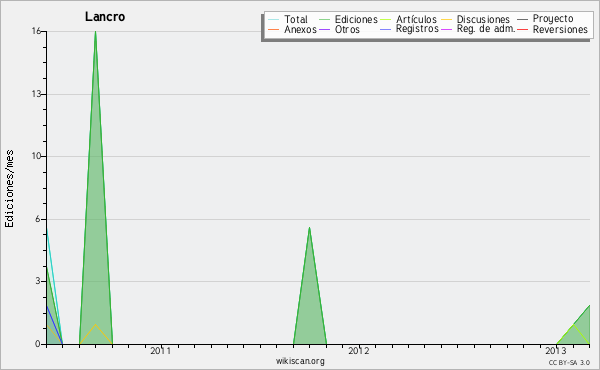Click the wikiscan.org credit text
This screenshot has width=600, height=370.
point(300,361)
